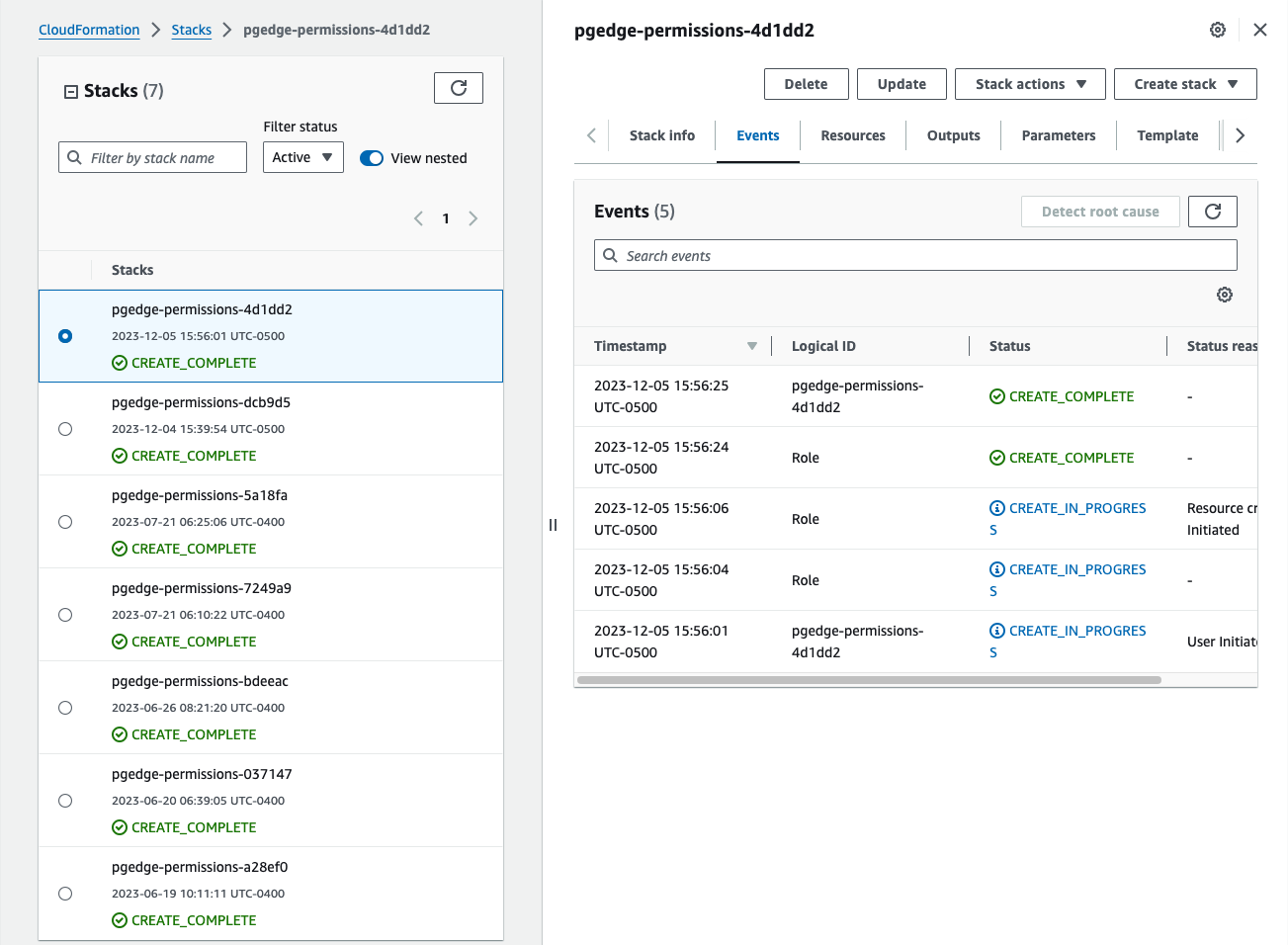Image resolution: width=1288 pixels, height=945 pixels.
Task: Click the Delete stack button
Action: pyautogui.click(x=806, y=84)
